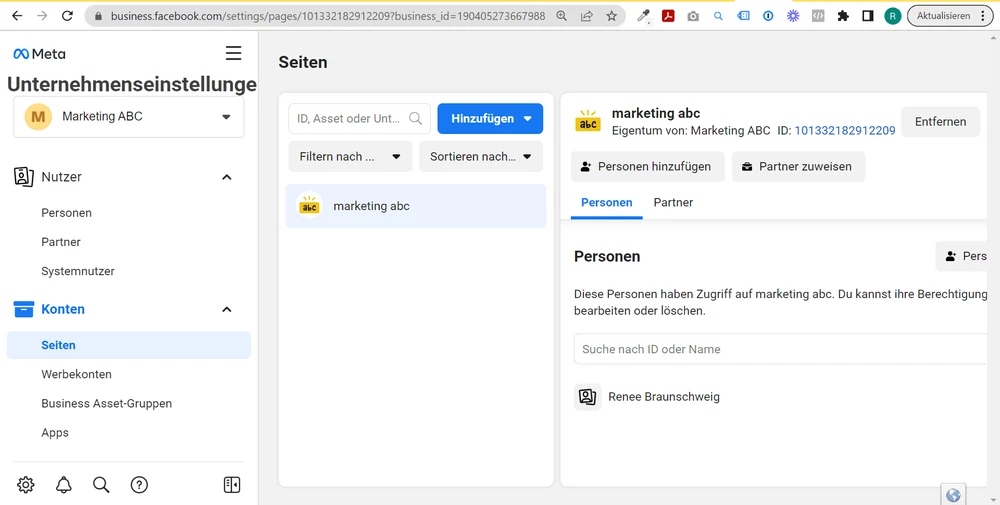The width and height of the screenshot is (1000, 505).
Task: Open the hamburger menu next to Meta logo
Action: click(233, 53)
